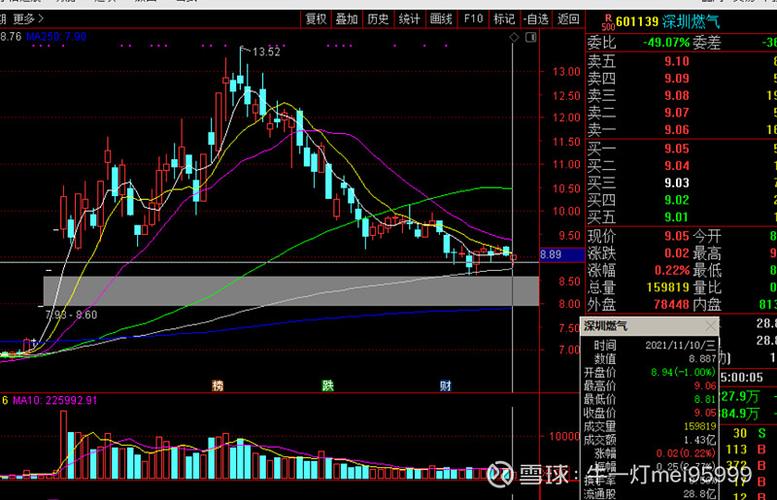777x500 pixels.
Task: Click the 外盘 78448 value
Action: pos(671,304)
